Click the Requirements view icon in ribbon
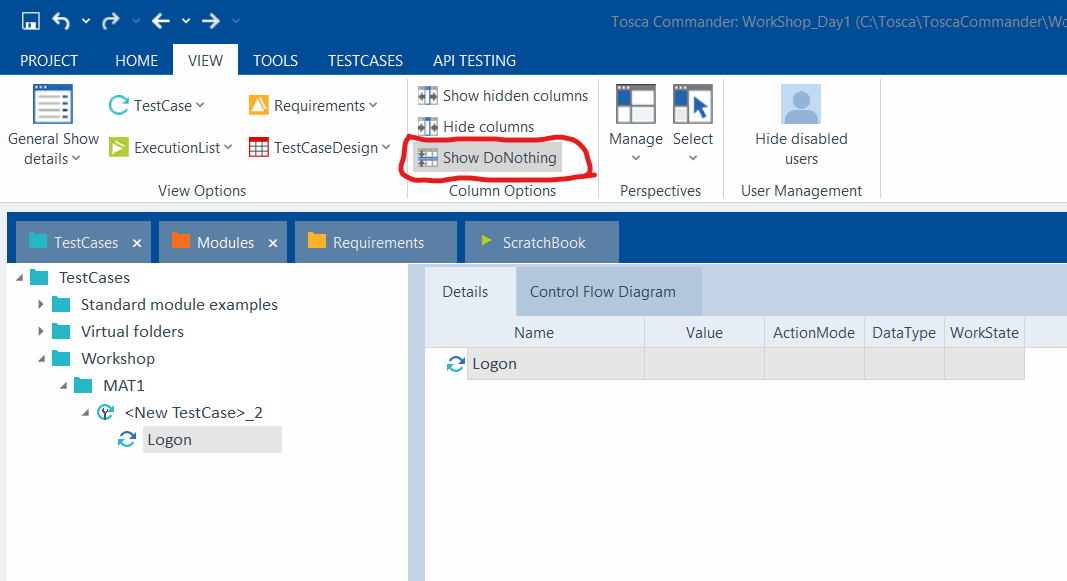 259,105
